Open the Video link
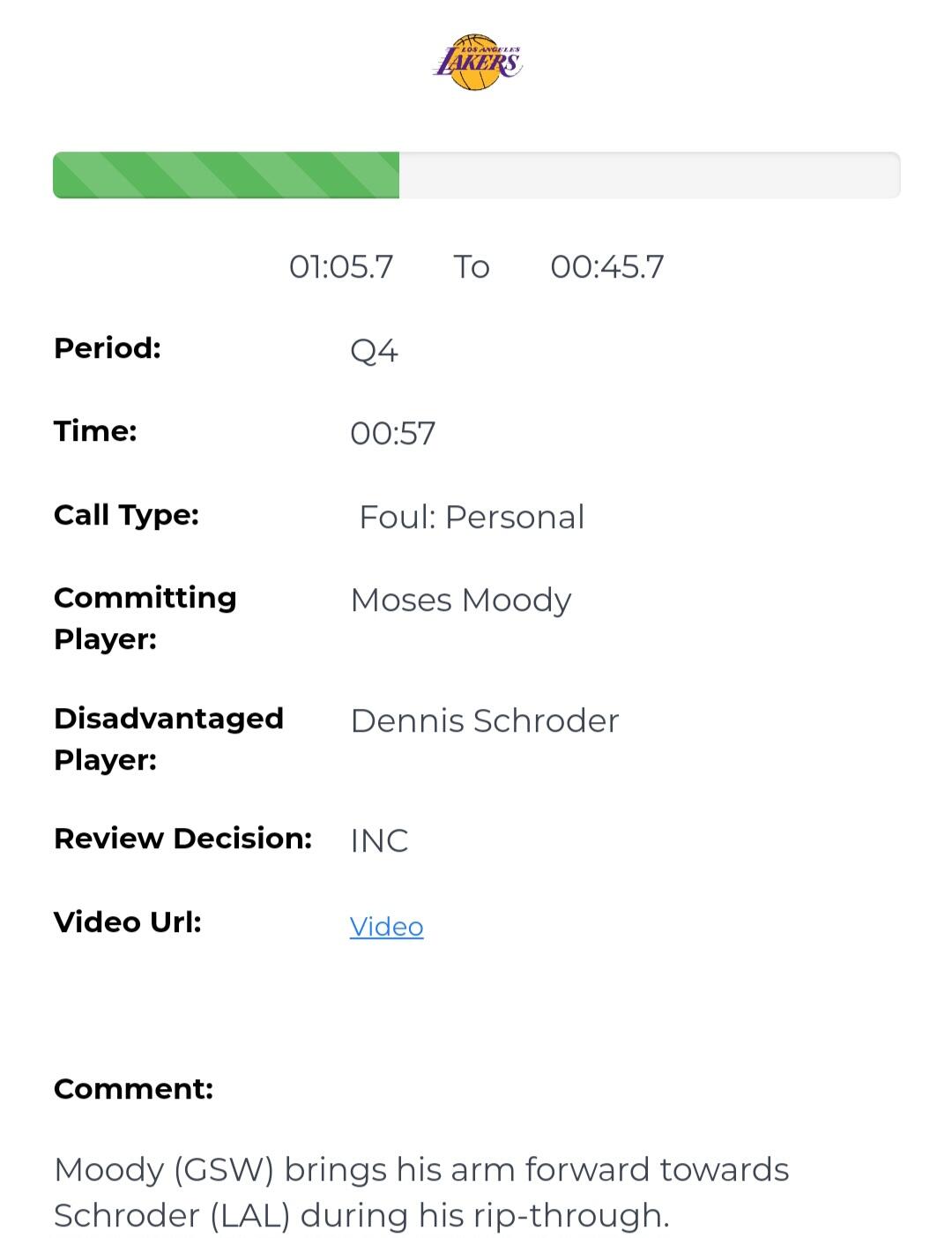 386,927
